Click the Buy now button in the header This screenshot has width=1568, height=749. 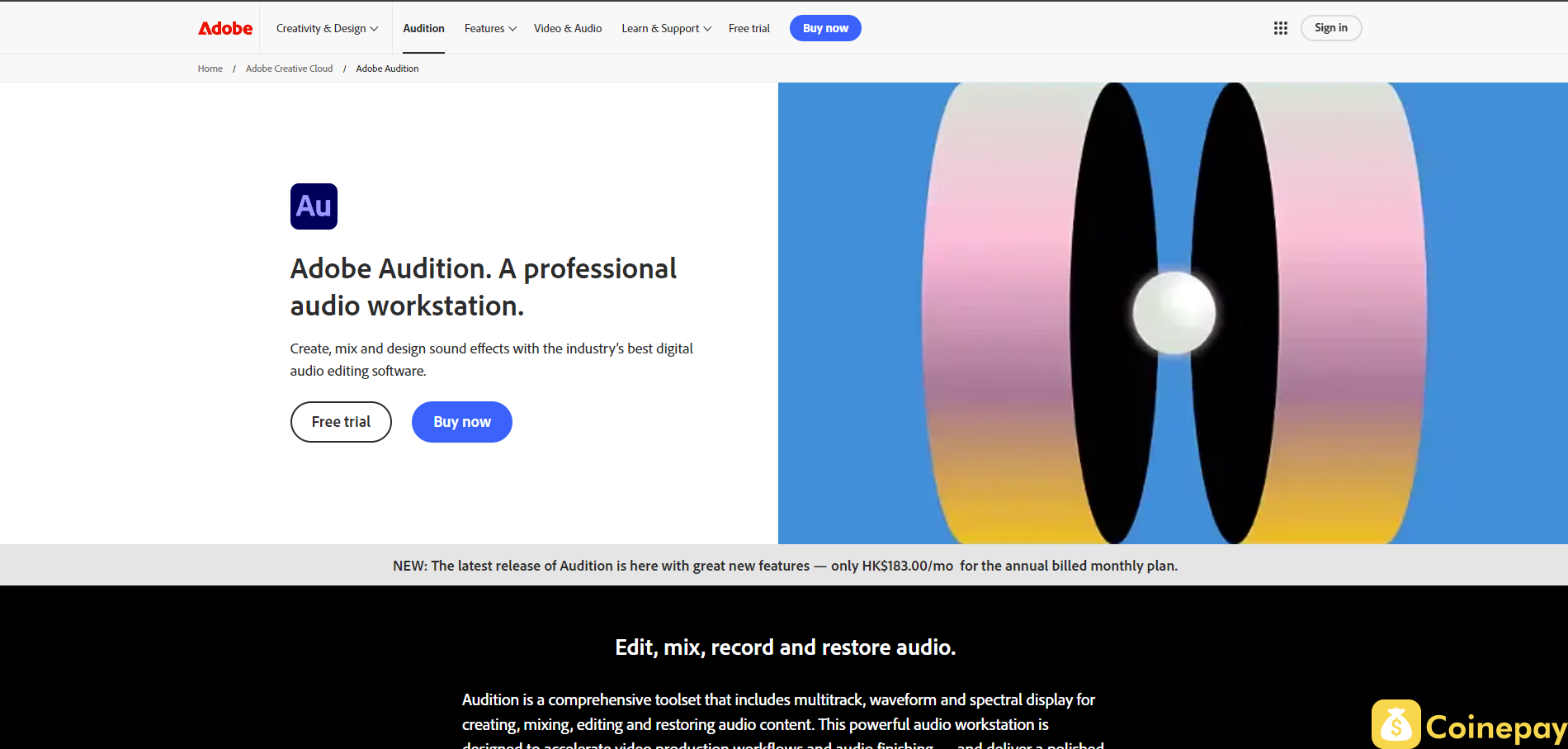click(x=825, y=28)
